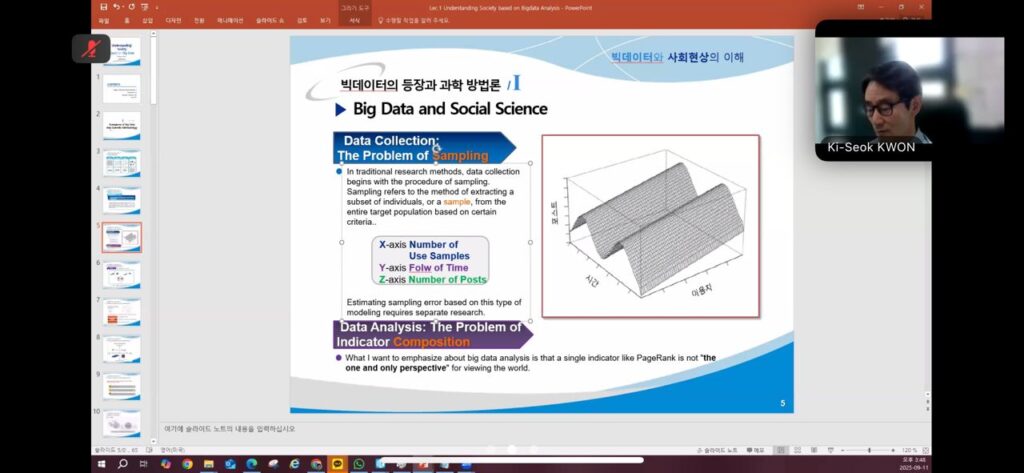Open the 파일 (File) tab
The width and height of the screenshot is (1024, 473).
[x=104, y=20]
